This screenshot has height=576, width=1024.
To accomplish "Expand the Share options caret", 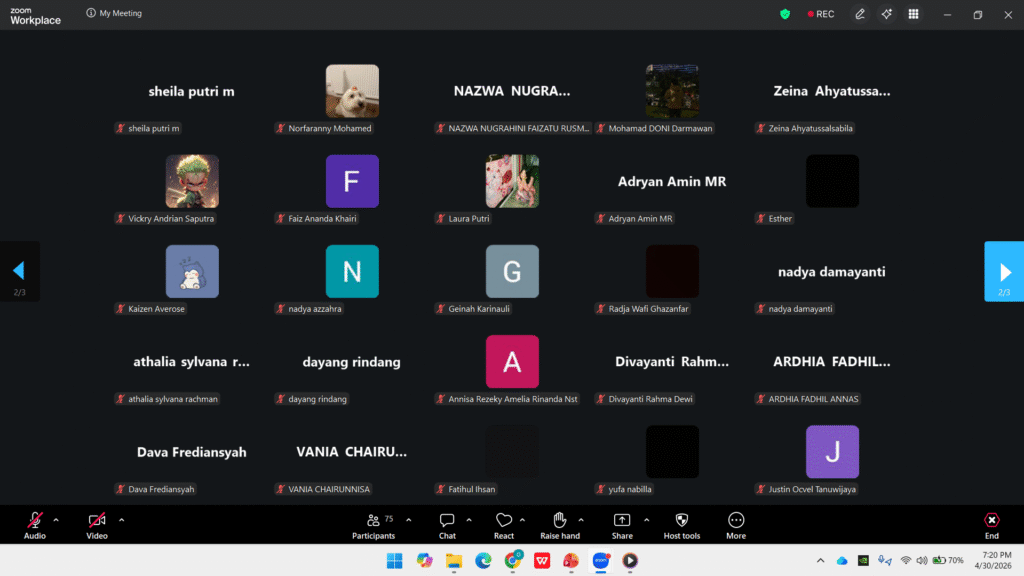I will point(647,520).
